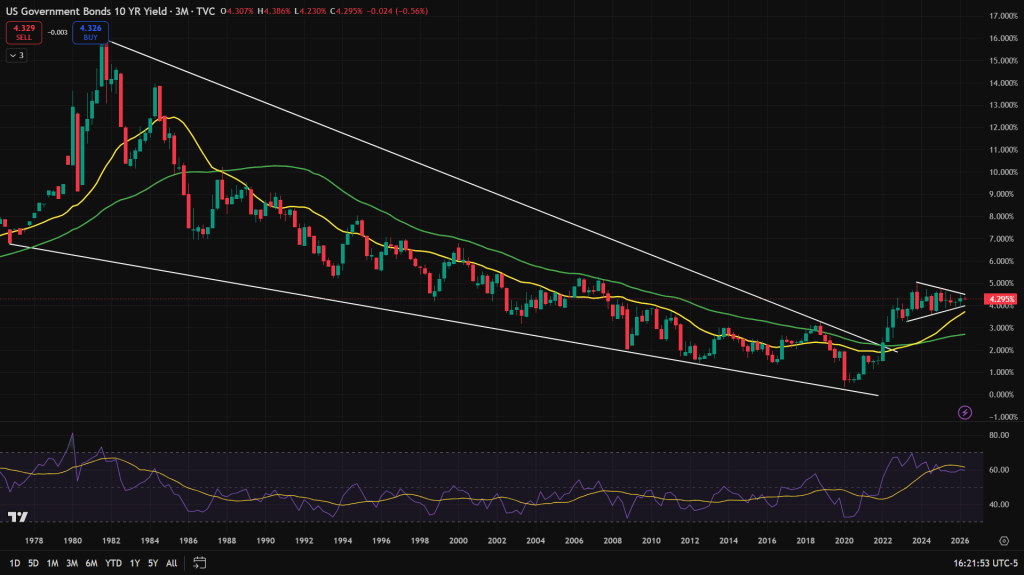Switch to 1M time range
The width and height of the screenshot is (1024, 575).
[52, 562]
